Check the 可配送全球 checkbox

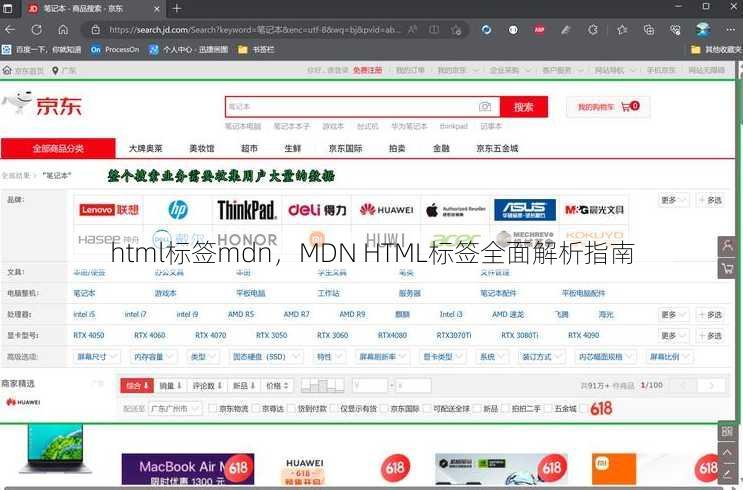(x=427, y=408)
